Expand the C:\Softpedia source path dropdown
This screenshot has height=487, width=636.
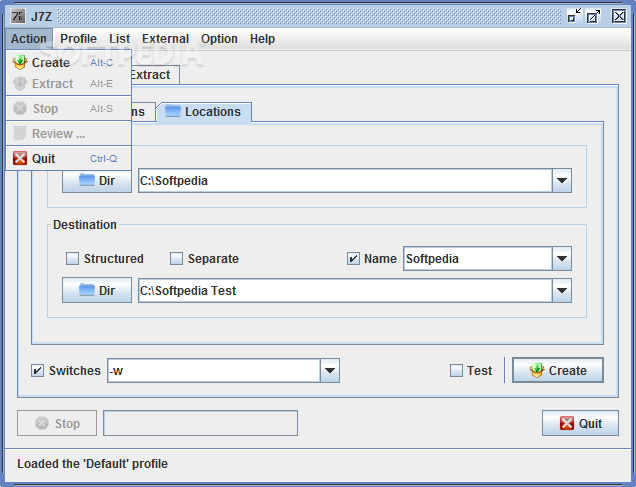pyautogui.click(x=562, y=180)
